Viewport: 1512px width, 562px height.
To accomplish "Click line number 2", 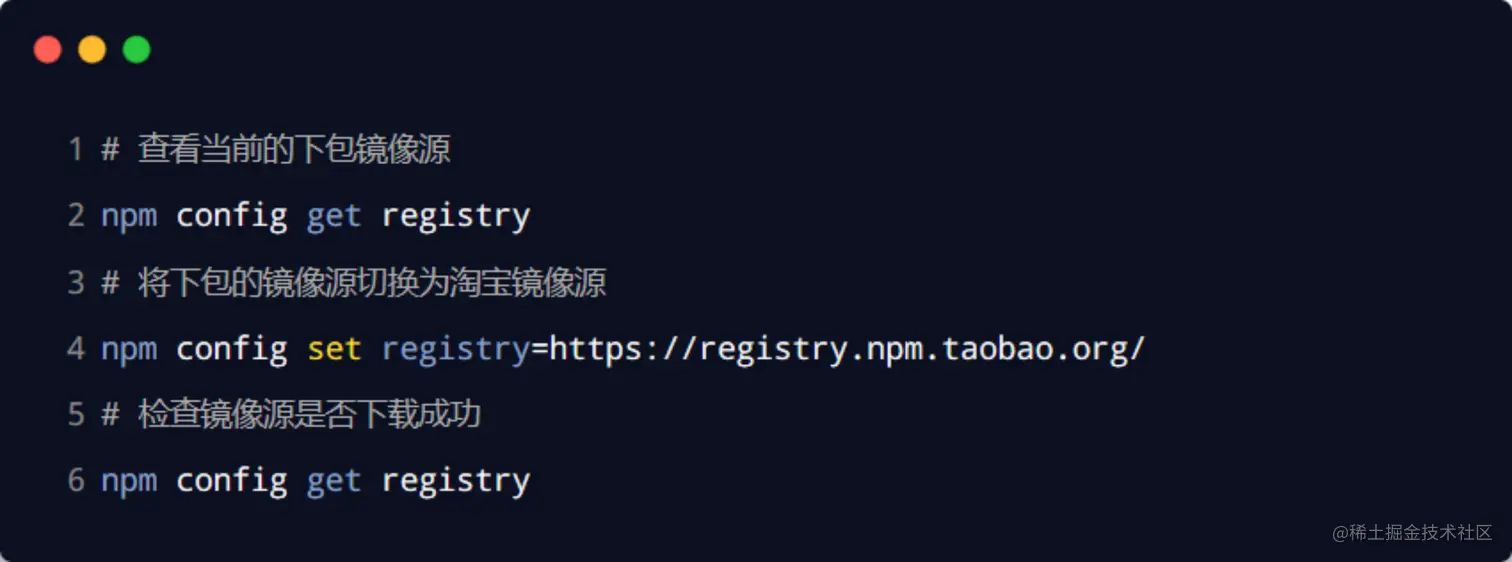I will (76, 215).
